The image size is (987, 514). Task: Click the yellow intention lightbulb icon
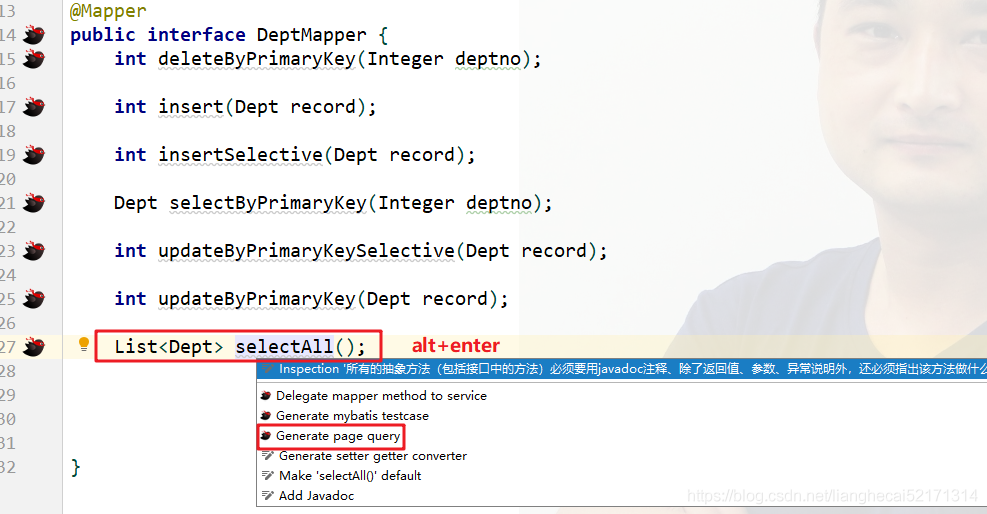(84, 345)
